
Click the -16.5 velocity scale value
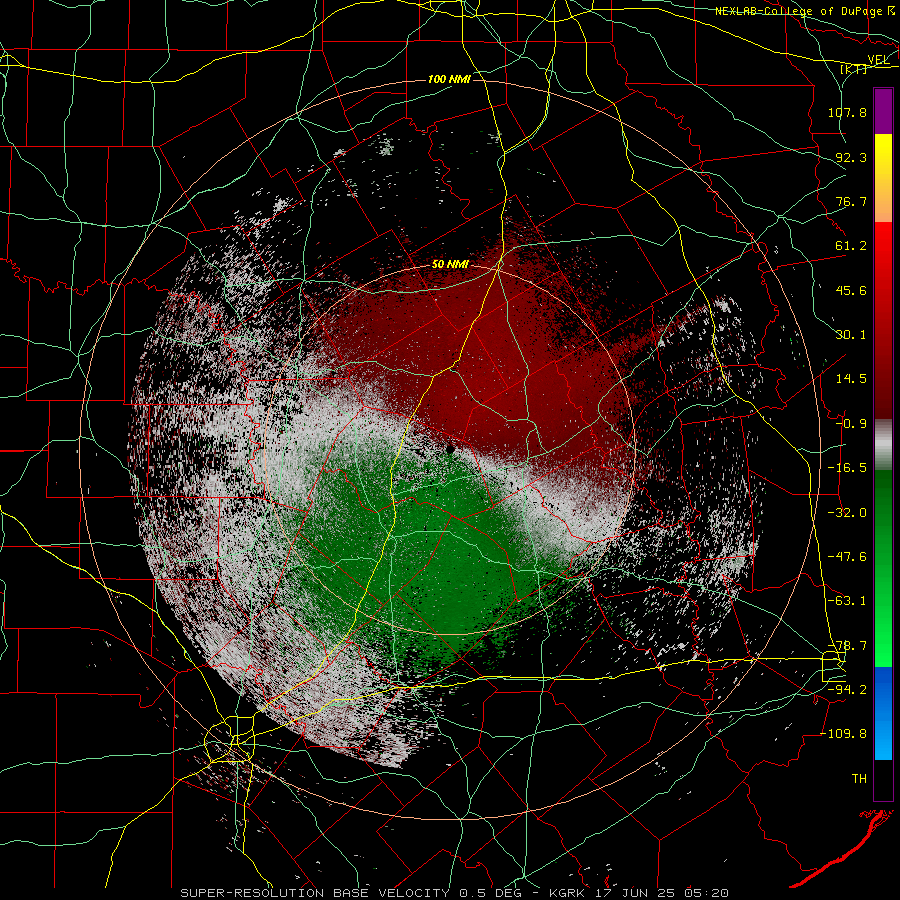(847, 468)
